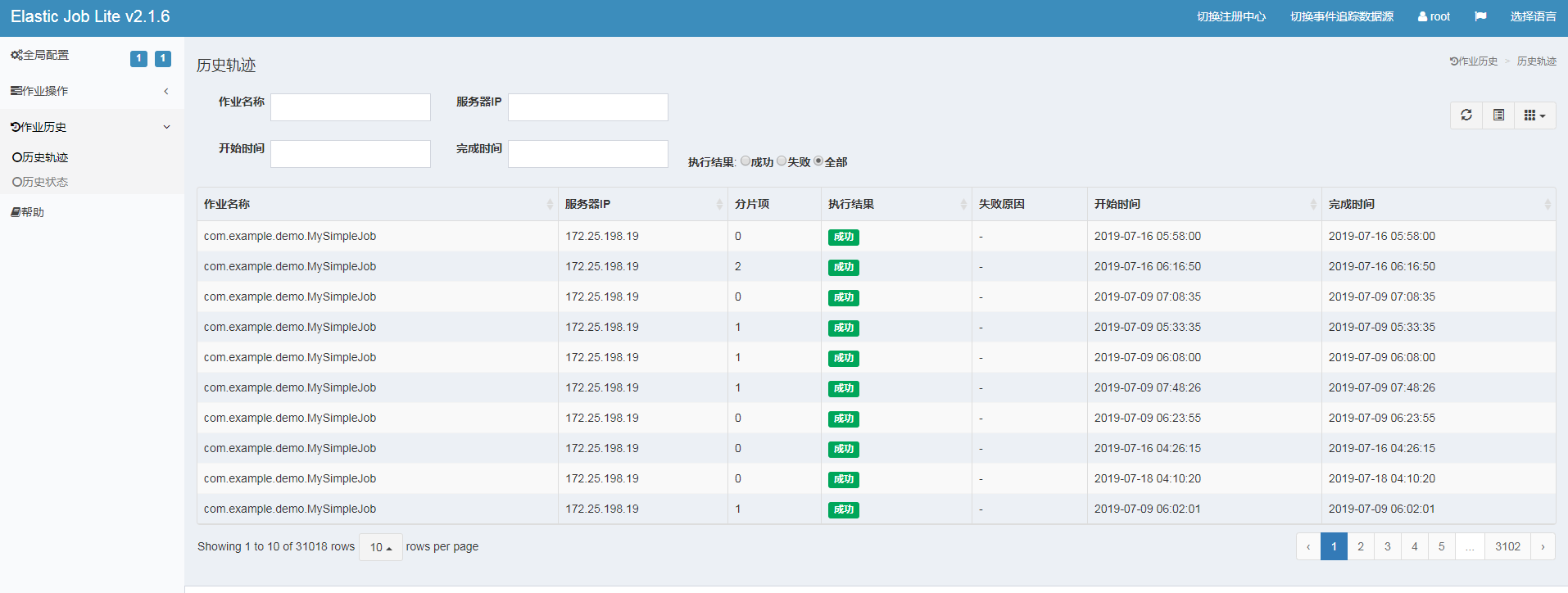Open the columns visibility dropdown
This screenshot has width=1568, height=593.
[1534, 115]
